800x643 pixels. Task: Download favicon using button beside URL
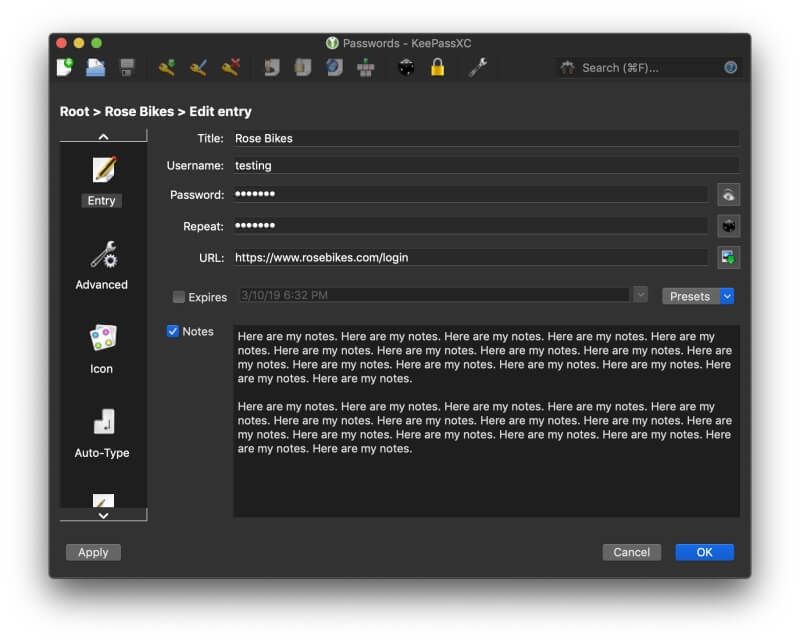pyautogui.click(x=729, y=257)
